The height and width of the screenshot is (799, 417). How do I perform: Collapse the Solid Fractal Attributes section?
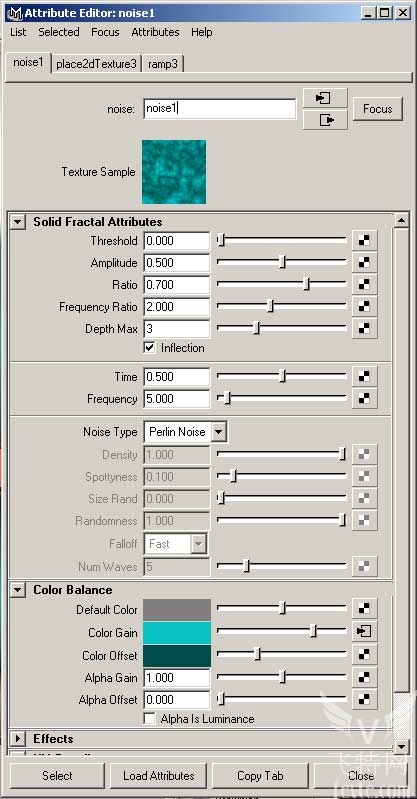tap(18, 222)
